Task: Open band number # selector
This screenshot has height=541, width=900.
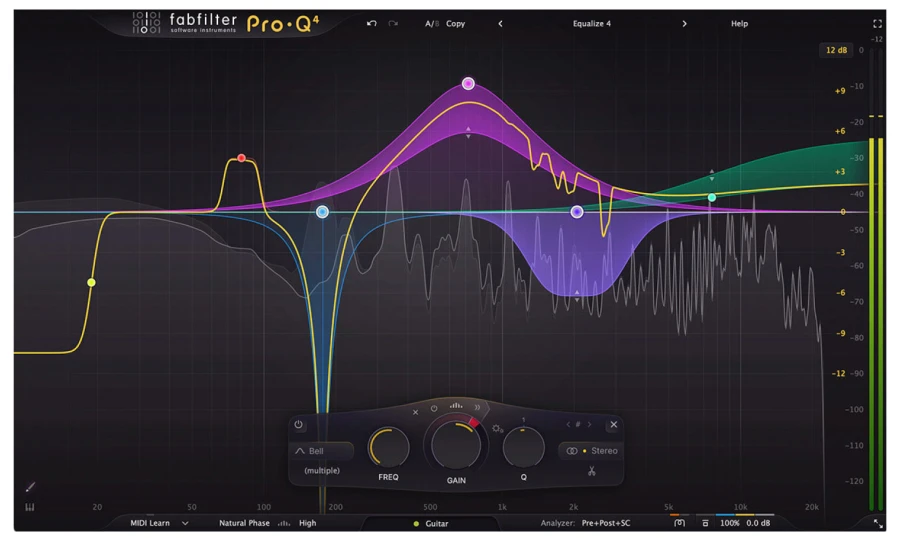Action: coord(578,425)
